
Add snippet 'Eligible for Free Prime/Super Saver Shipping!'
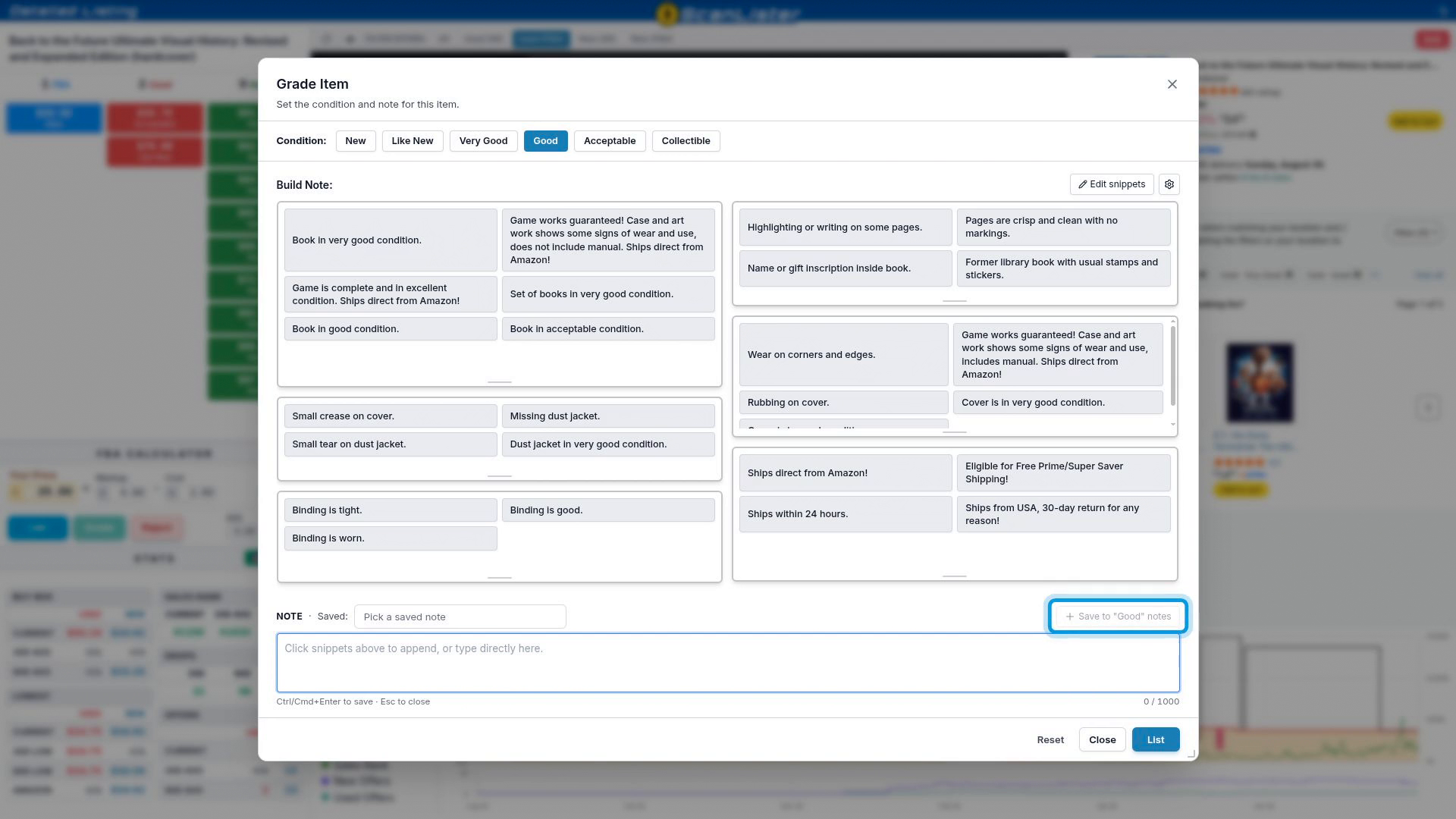click(x=1063, y=473)
